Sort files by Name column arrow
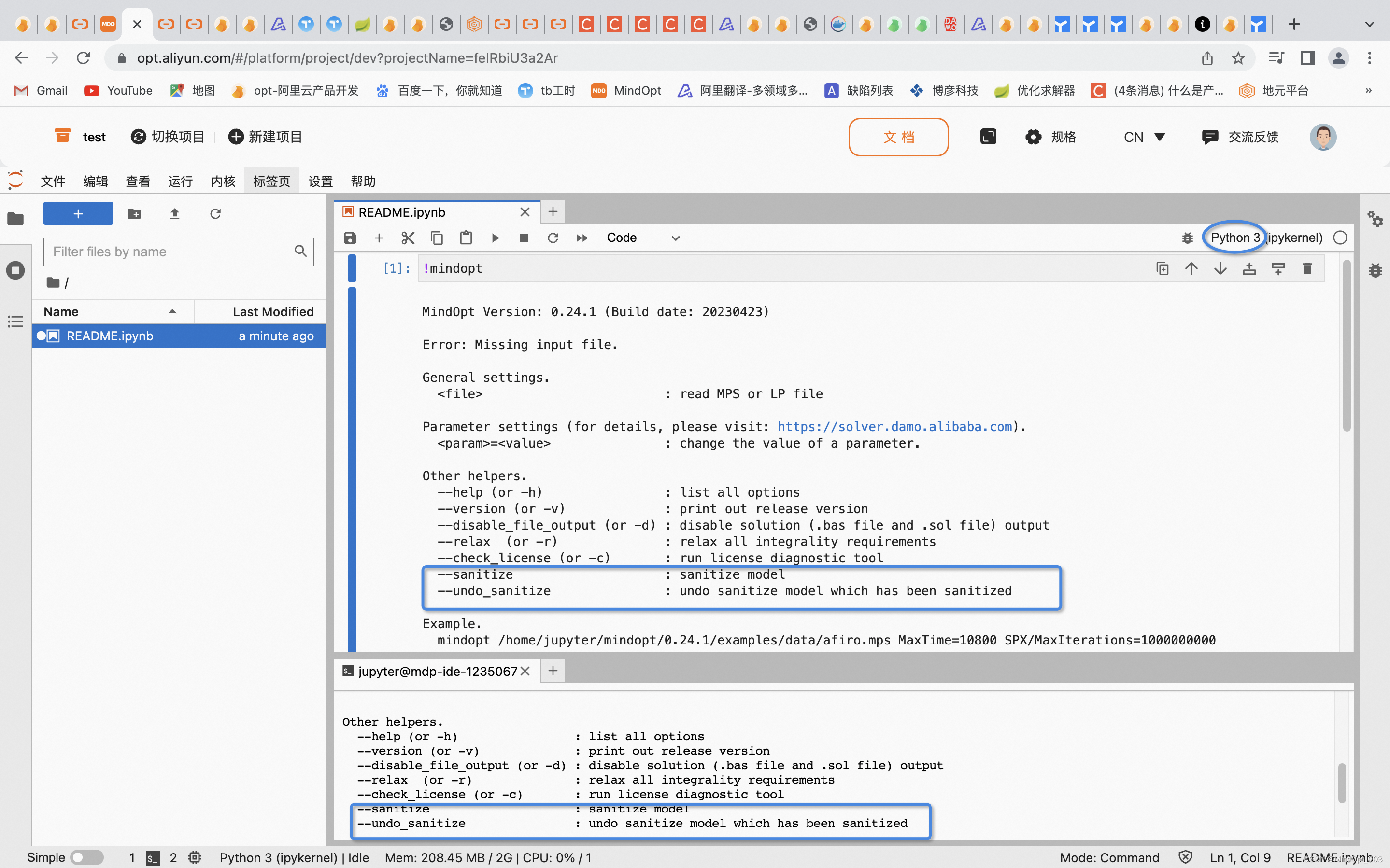This screenshot has width=1390, height=868. (x=172, y=311)
